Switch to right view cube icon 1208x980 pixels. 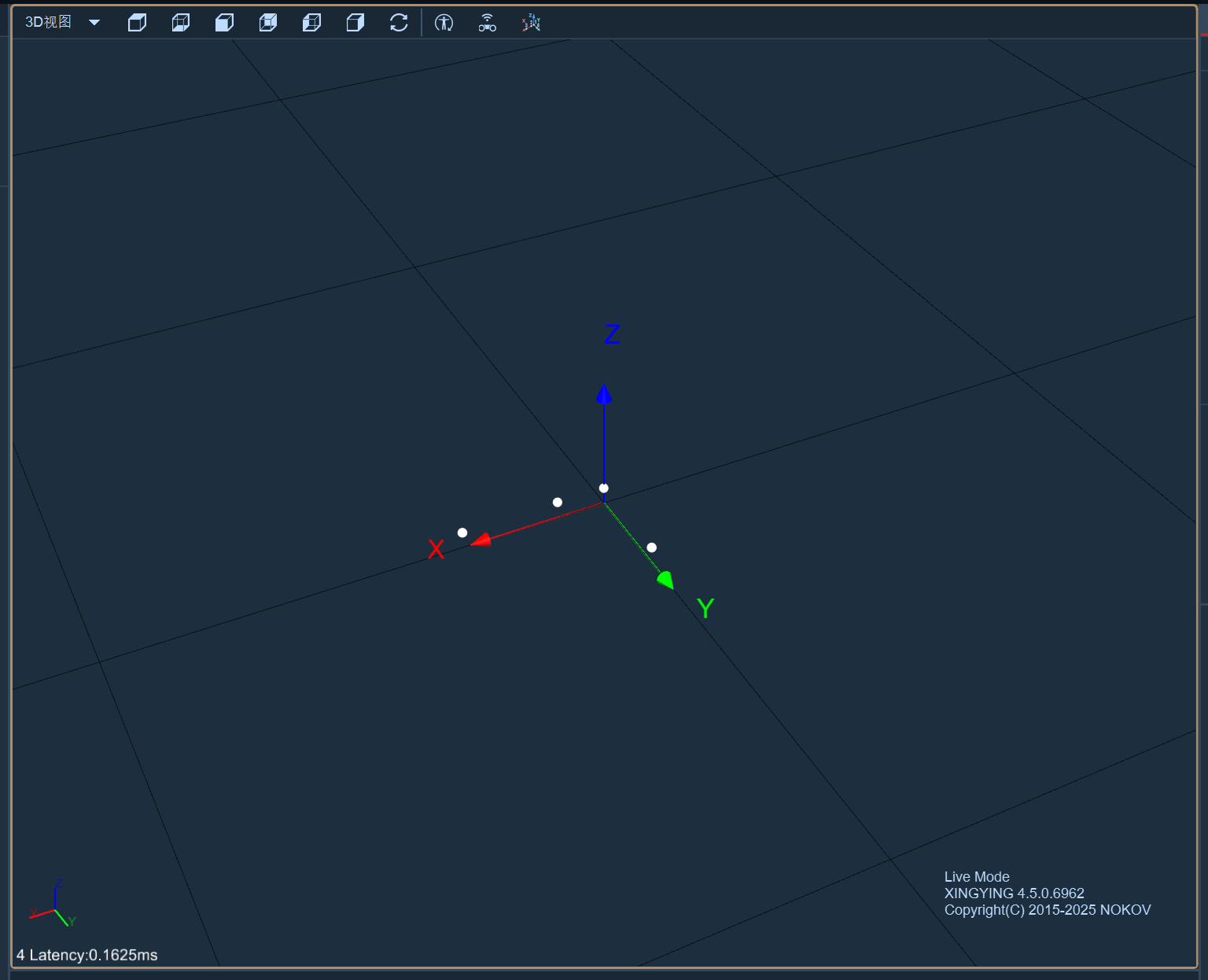coord(355,23)
